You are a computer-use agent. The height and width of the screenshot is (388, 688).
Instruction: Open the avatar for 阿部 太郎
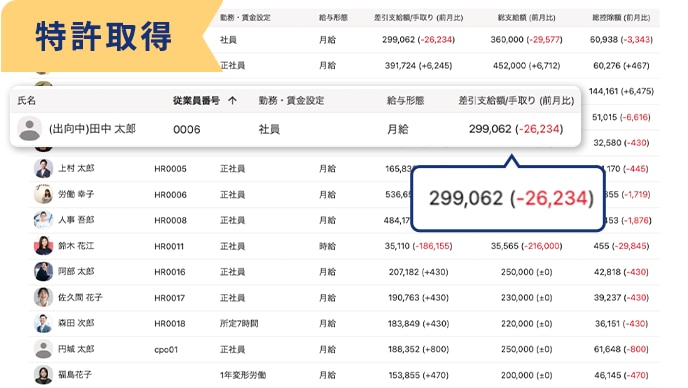[x=43, y=272]
